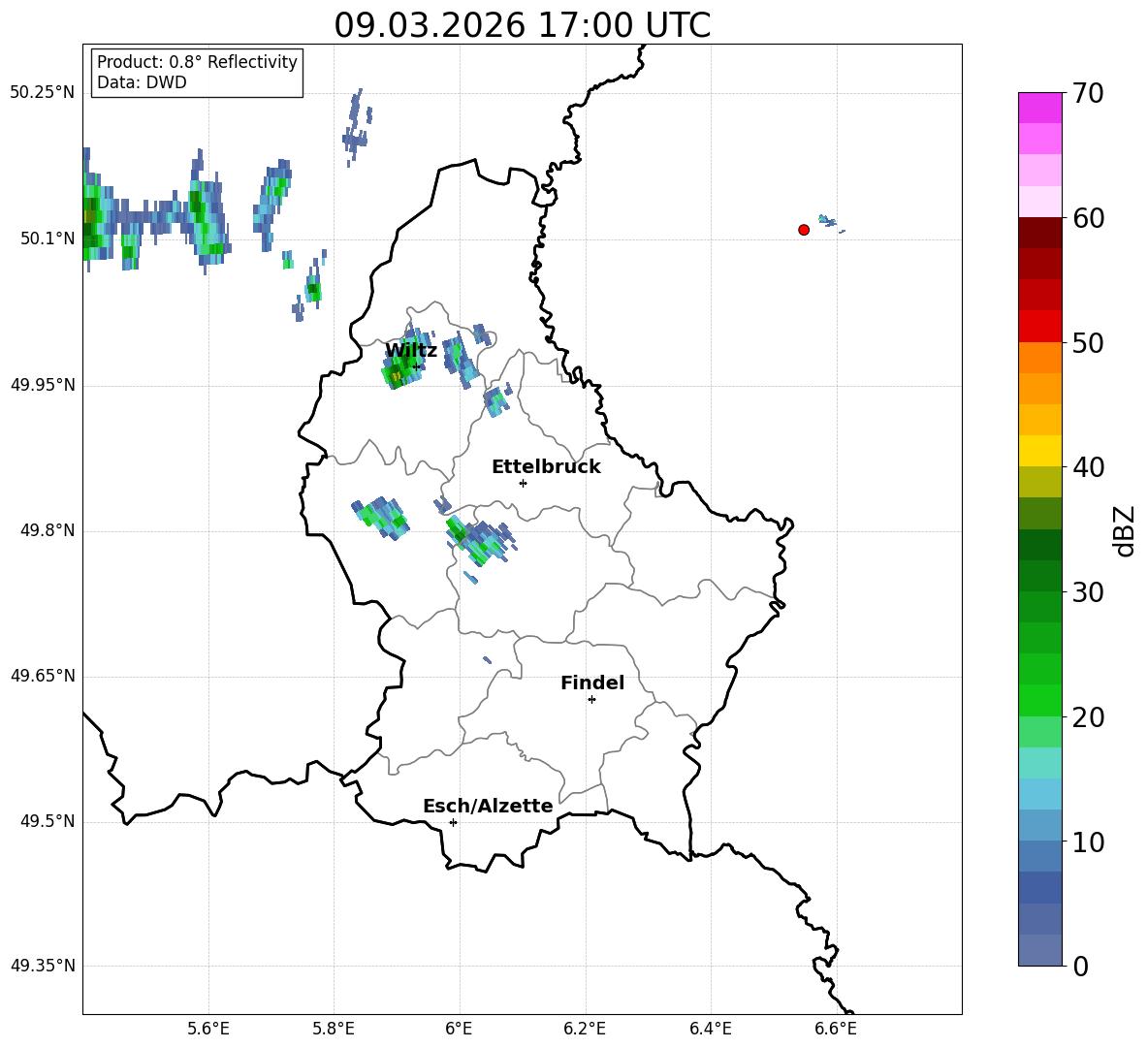Click the small echo right of the red marker

pos(827,221)
